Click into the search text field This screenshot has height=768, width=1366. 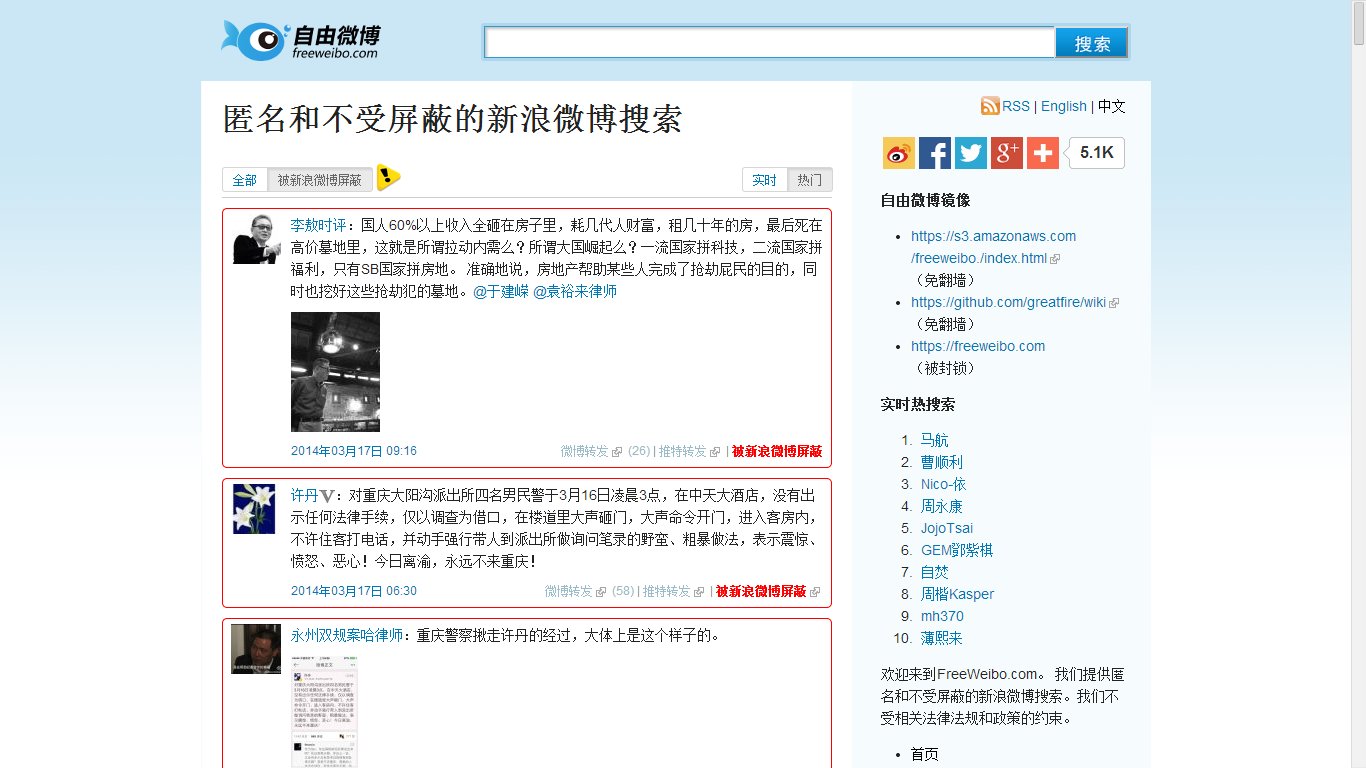coord(769,43)
